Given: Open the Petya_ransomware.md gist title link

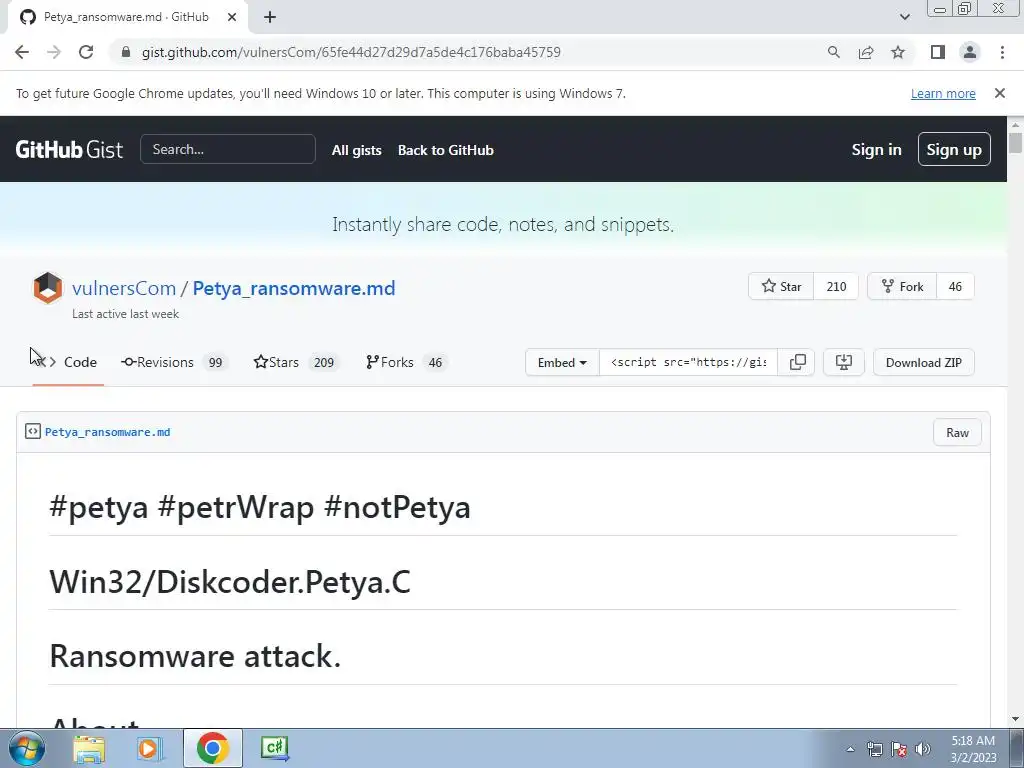Looking at the screenshot, I should tap(294, 288).
